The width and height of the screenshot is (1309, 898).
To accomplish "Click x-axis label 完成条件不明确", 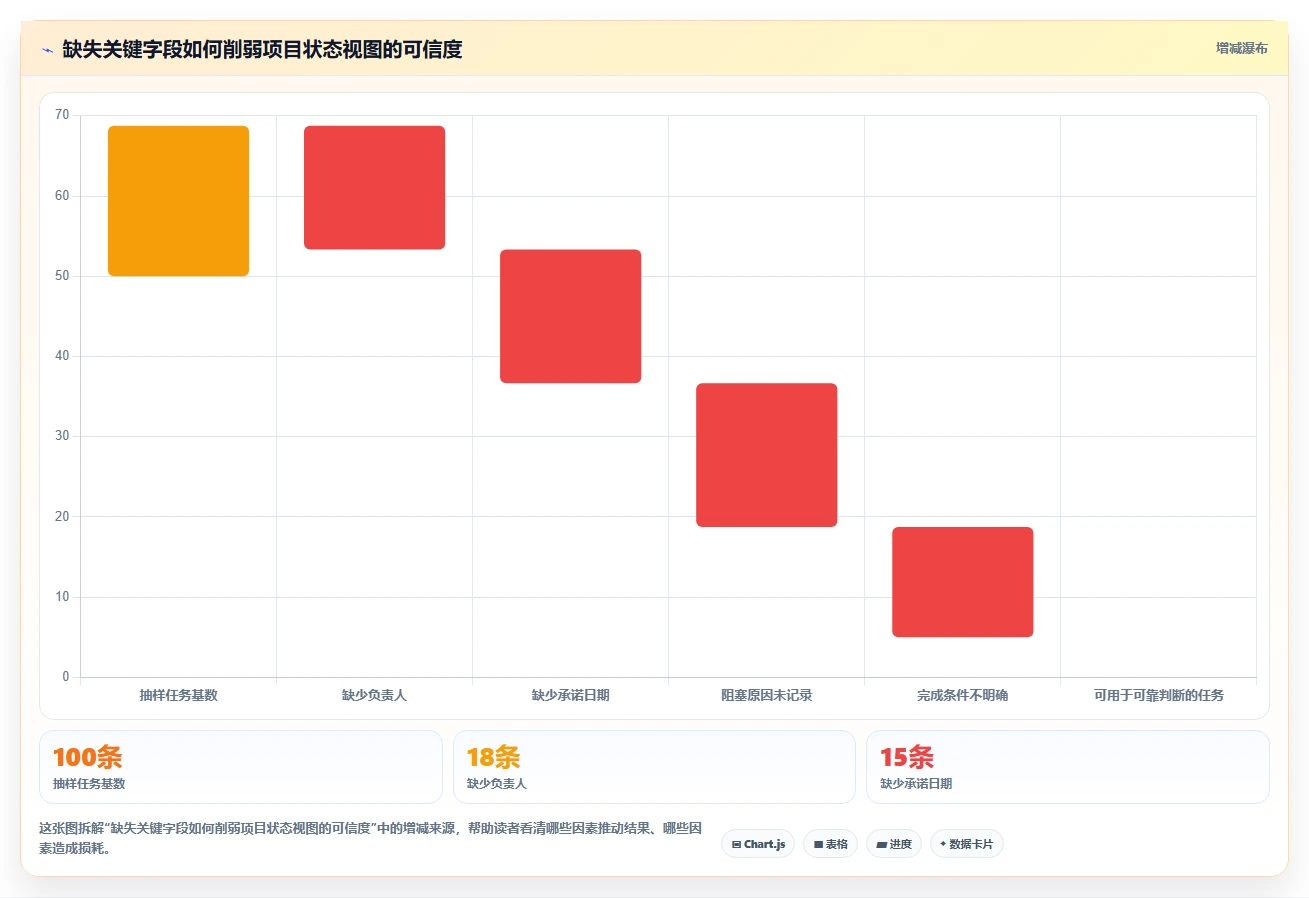I will (962, 695).
